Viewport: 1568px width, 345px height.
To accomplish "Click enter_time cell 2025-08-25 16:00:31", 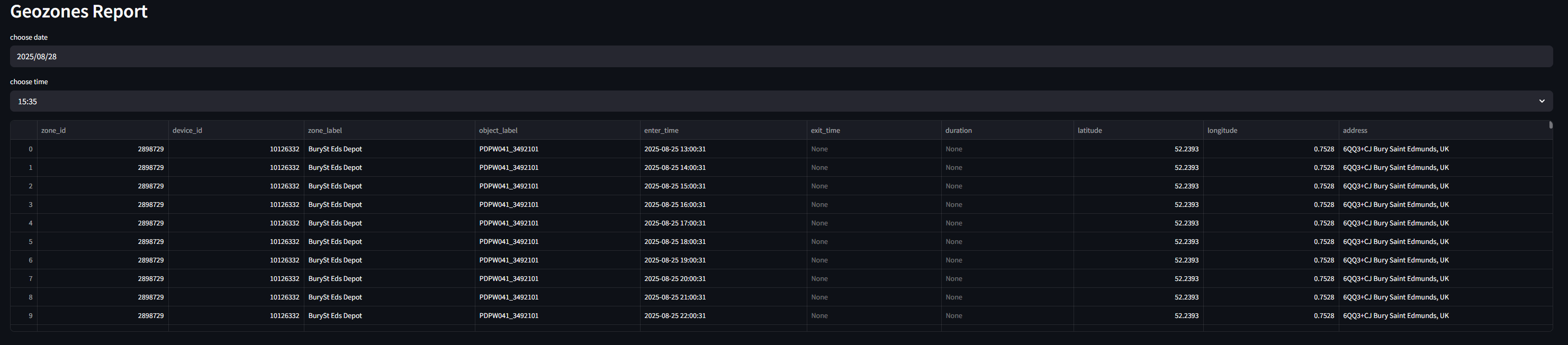I will (x=674, y=204).
